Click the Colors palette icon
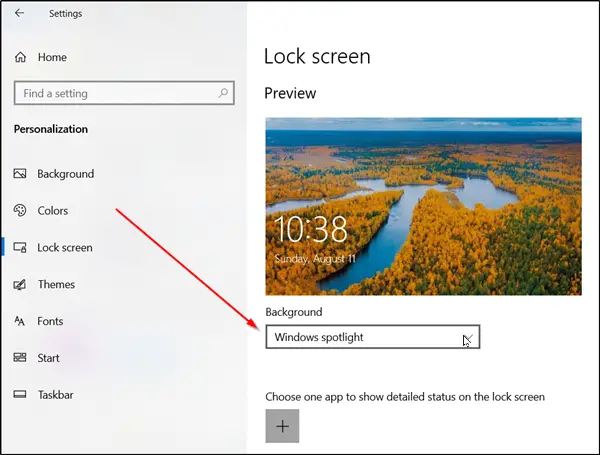 click(20, 210)
